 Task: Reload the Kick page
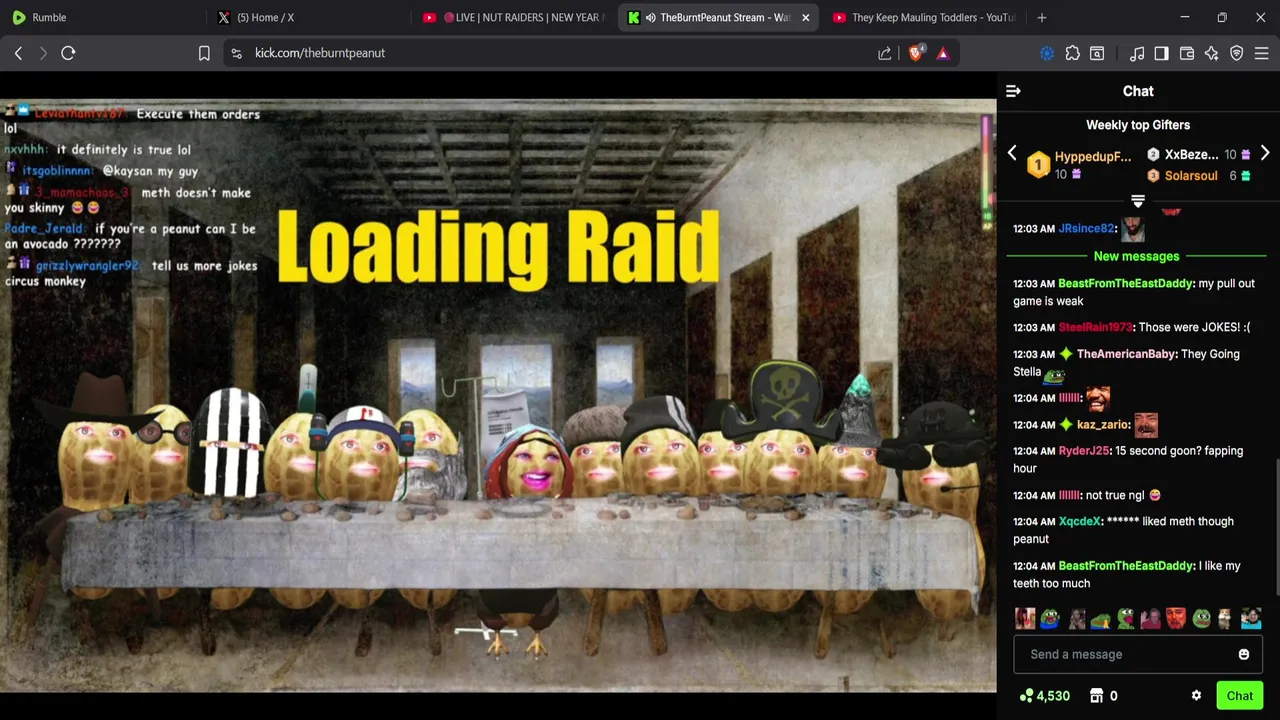pyautogui.click(x=68, y=53)
